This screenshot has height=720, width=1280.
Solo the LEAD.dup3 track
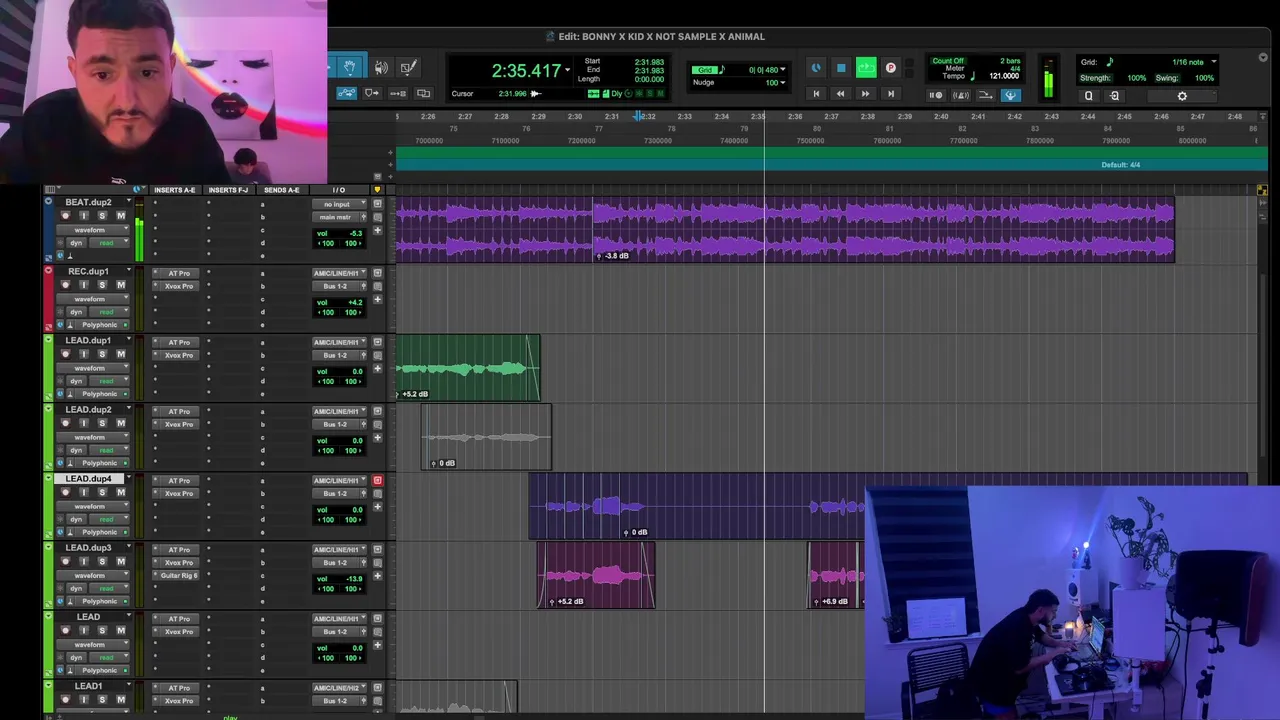coord(101,561)
